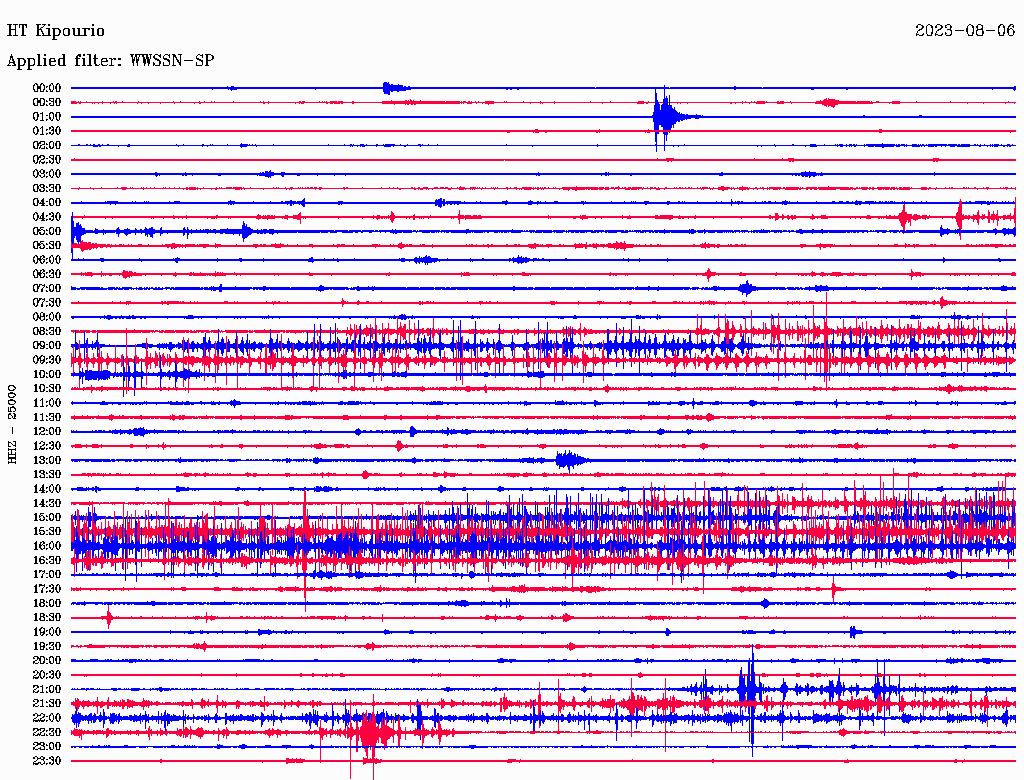The width and height of the screenshot is (1024, 780).
Task: Select the 10:00 time label
Action: (x=47, y=375)
